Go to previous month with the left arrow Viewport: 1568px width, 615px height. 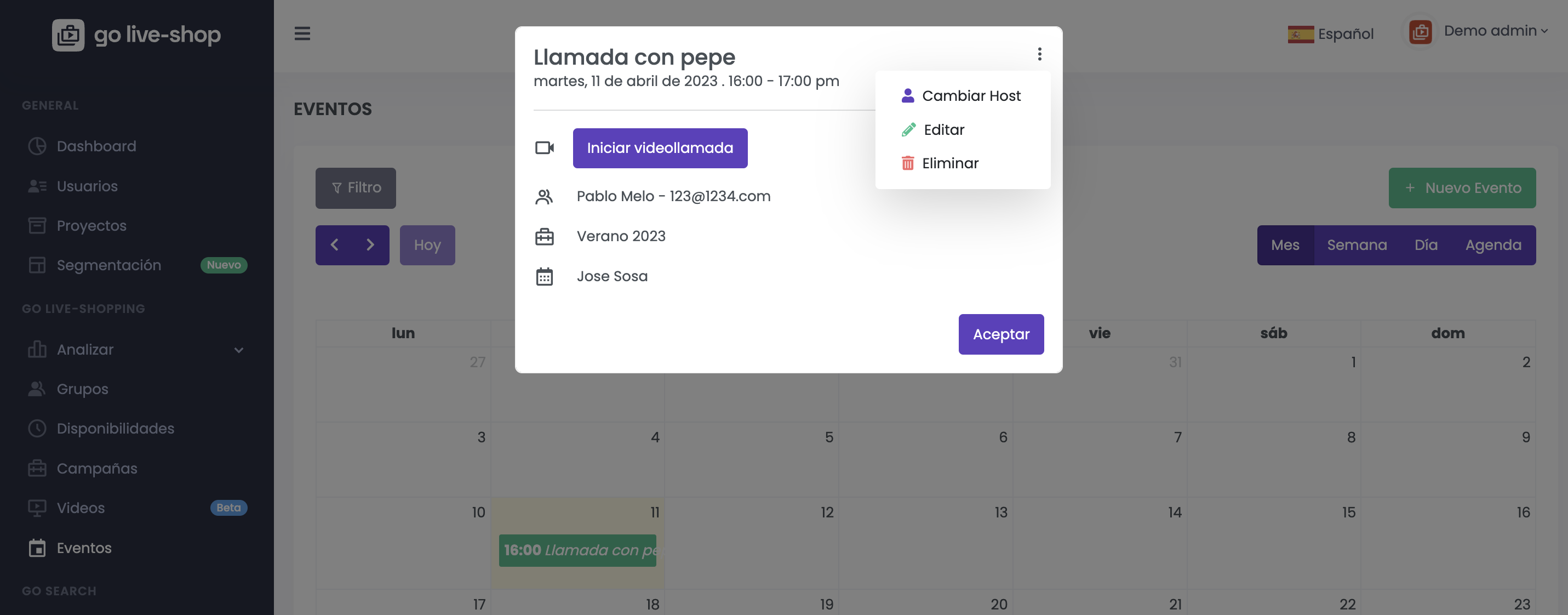pyautogui.click(x=334, y=245)
